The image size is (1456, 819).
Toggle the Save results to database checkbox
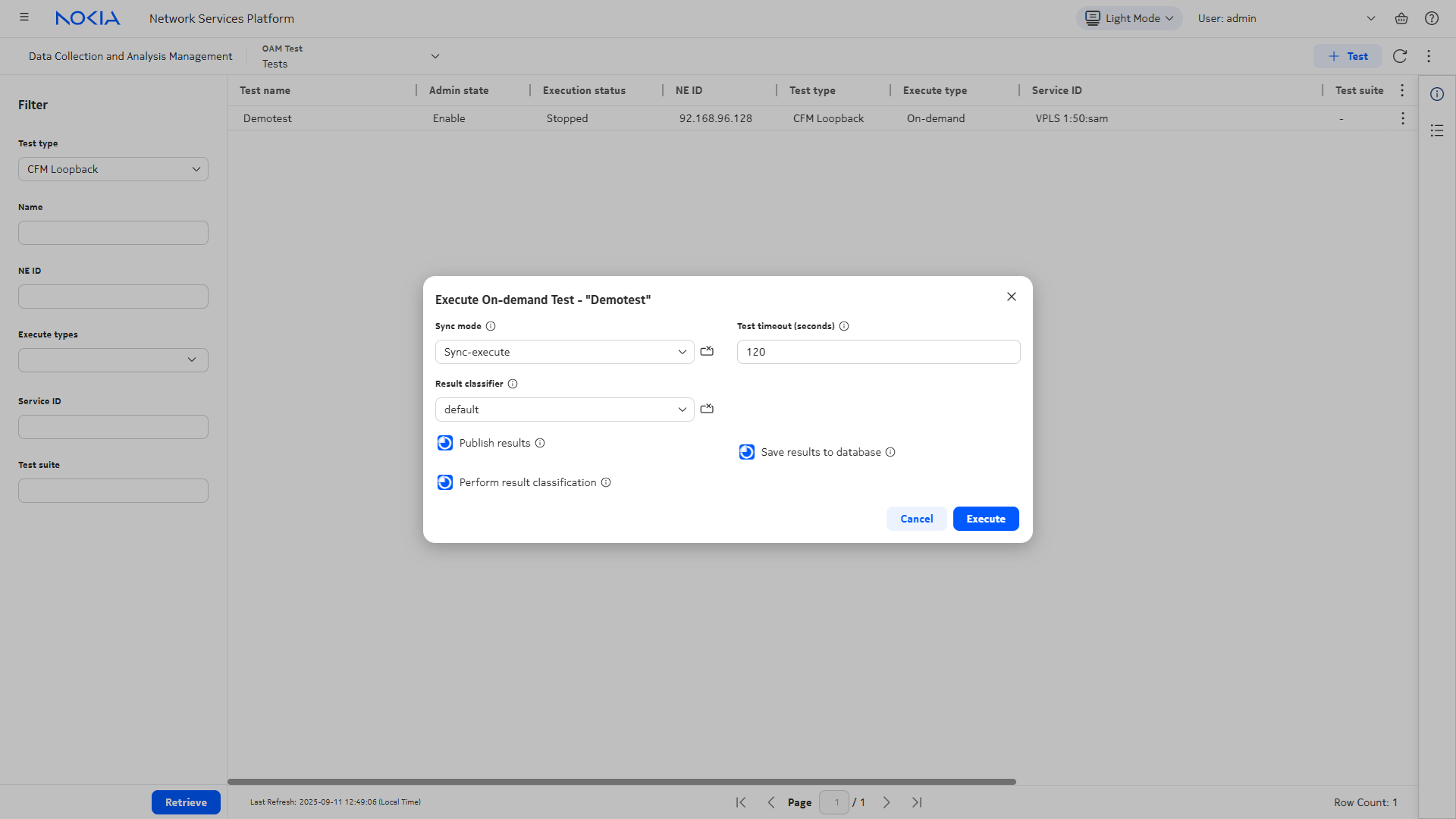click(747, 452)
